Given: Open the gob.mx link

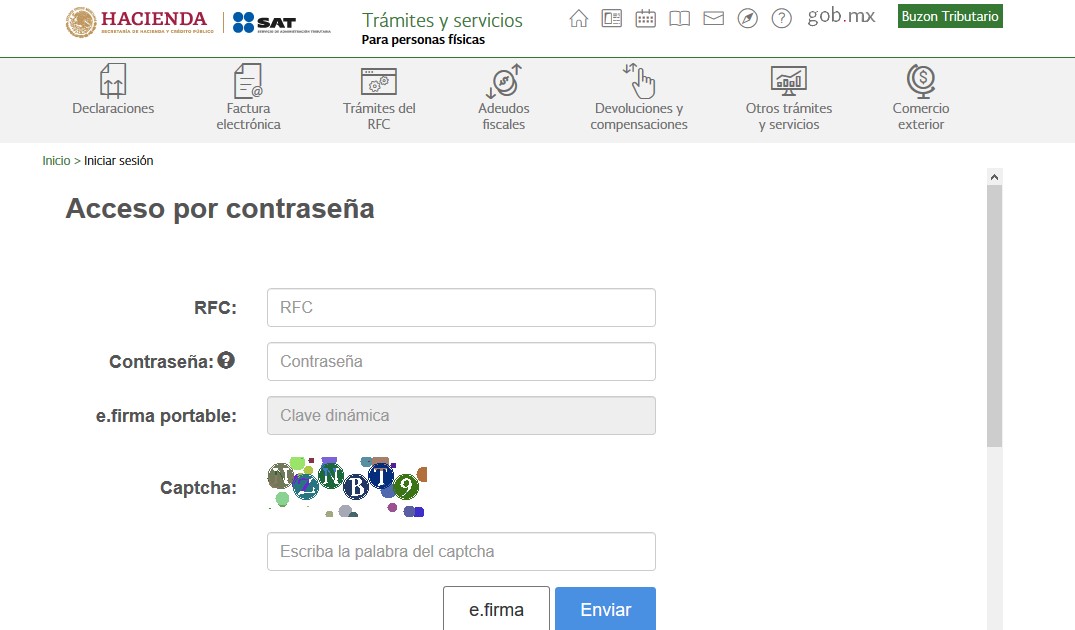Looking at the screenshot, I should click(841, 16).
